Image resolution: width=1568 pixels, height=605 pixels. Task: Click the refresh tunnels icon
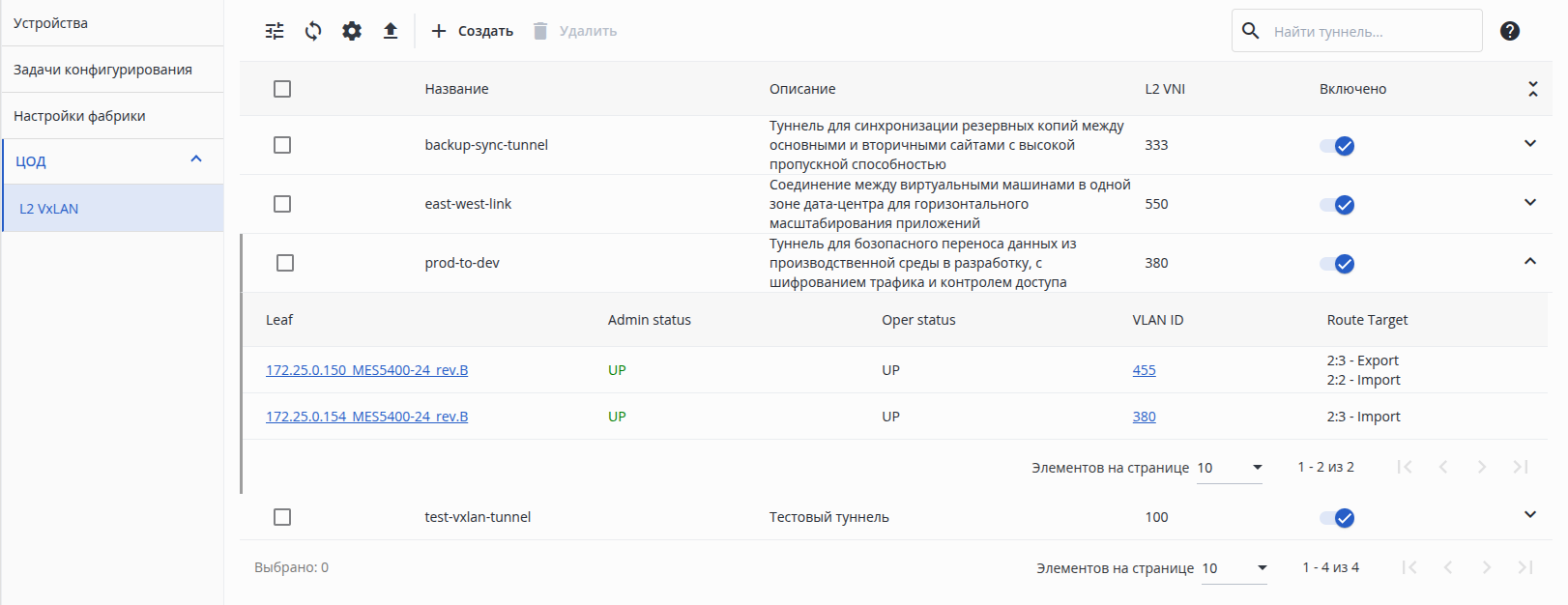coord(313,31)
